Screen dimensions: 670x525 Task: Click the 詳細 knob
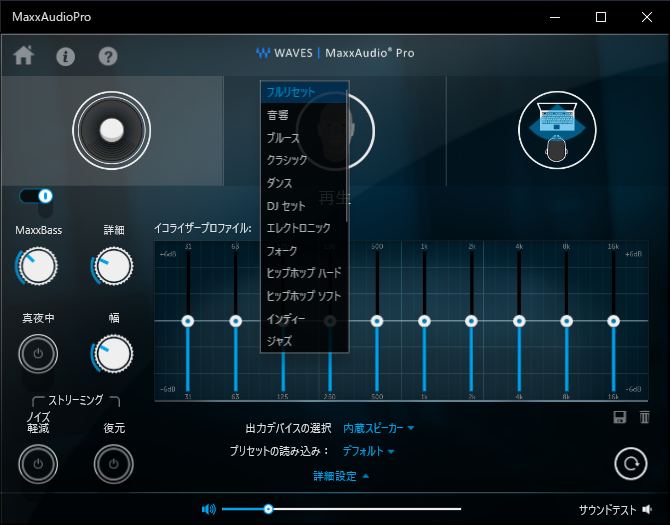click(x=112, y=266)
